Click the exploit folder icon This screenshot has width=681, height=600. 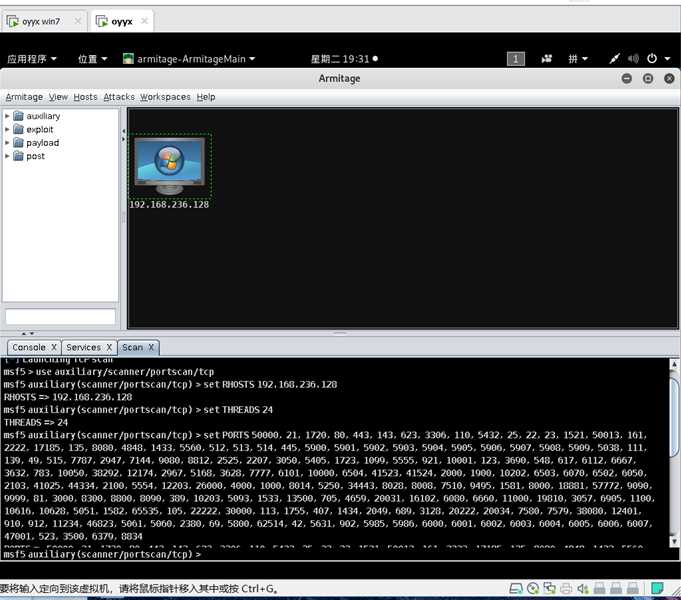click(x=18, y=129)
